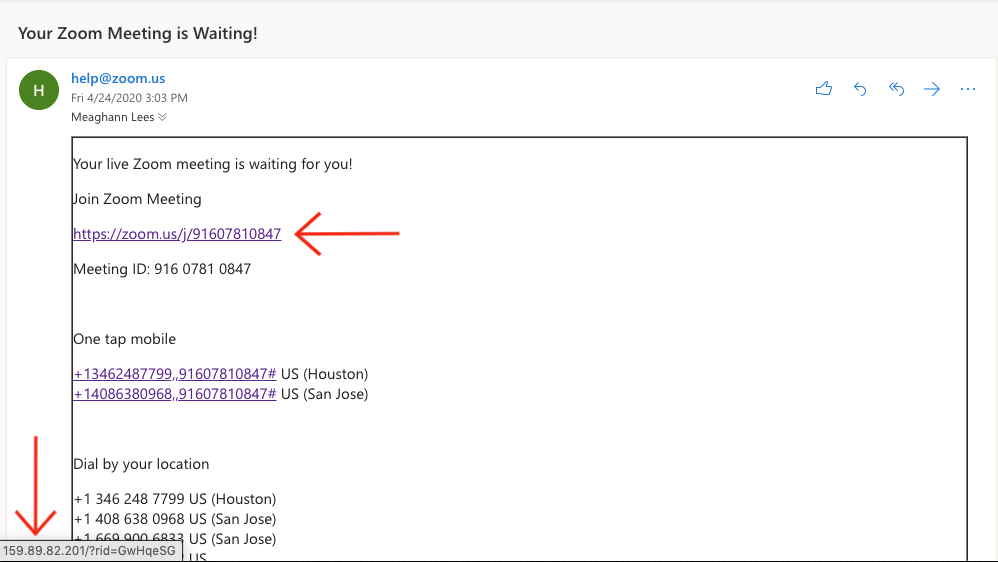The width and height of the screenshot is (998, 562).
Task: Open the More actions ellipsis menu
Action: pos(967,89)
